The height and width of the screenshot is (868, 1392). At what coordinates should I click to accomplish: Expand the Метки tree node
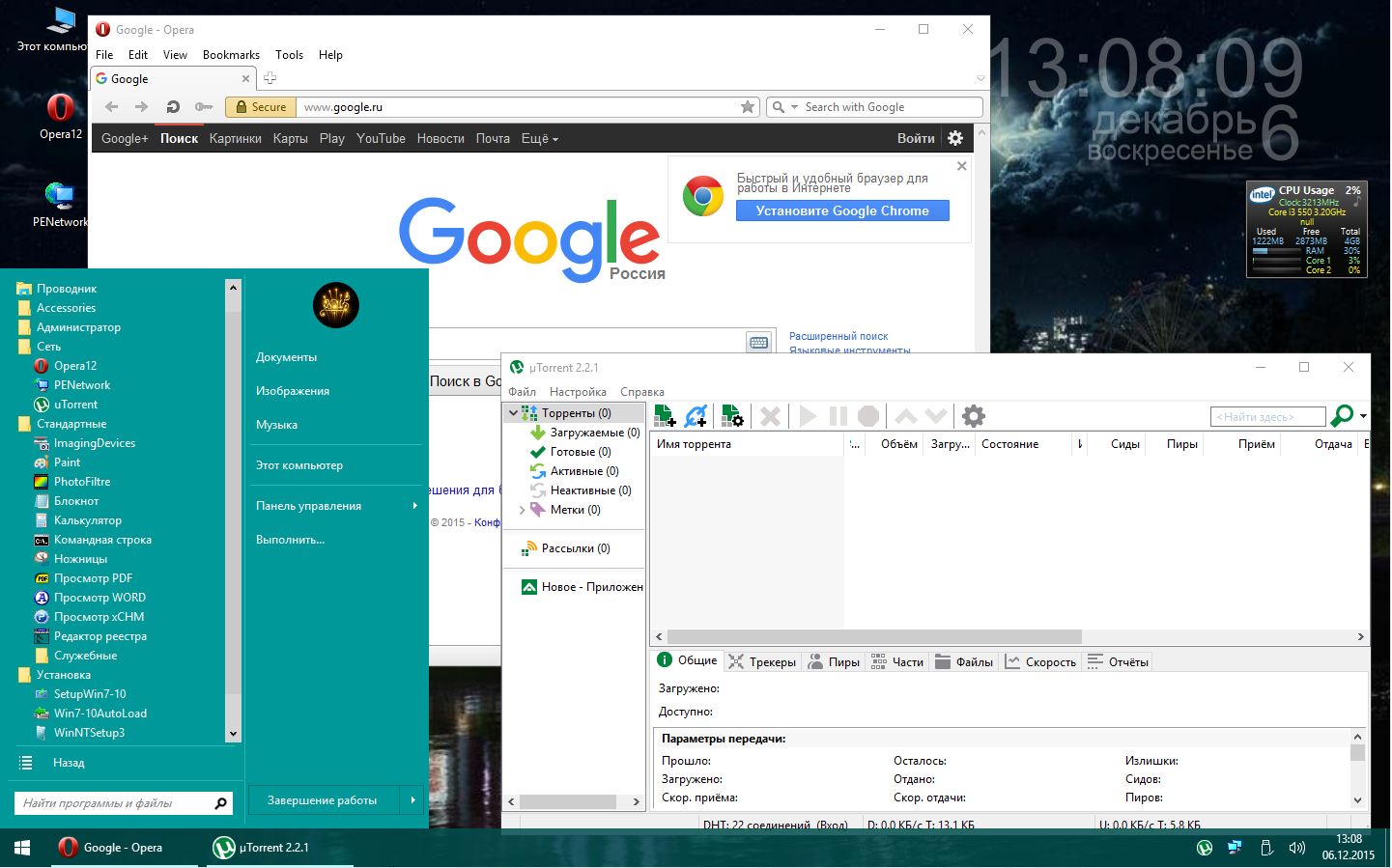point(523,510)
